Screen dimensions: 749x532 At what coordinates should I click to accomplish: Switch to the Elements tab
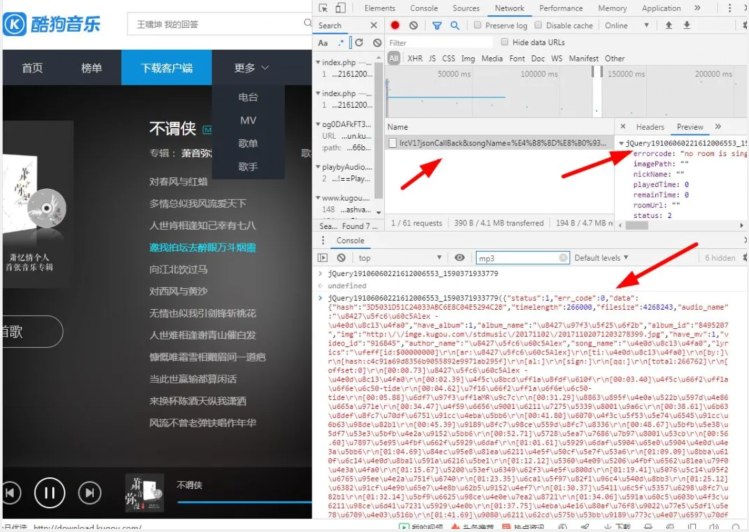pos(380,8)
